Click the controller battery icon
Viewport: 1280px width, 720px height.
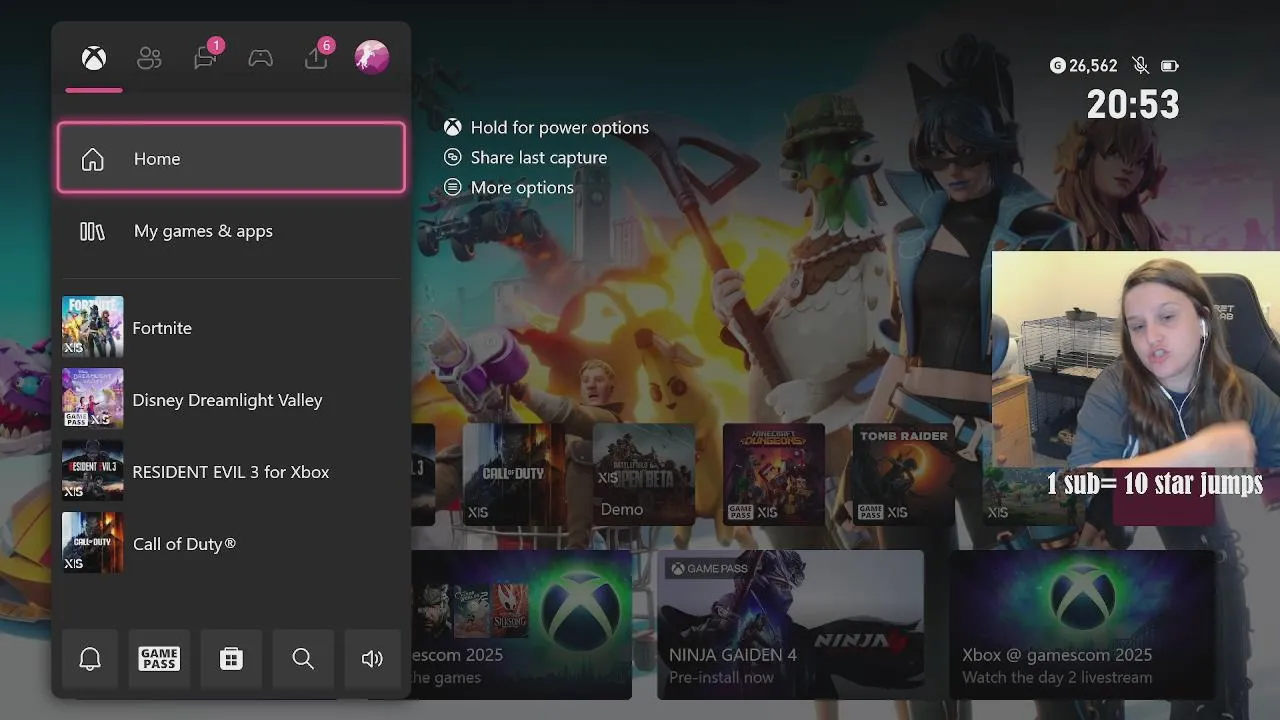click(x=1169, y=66)
